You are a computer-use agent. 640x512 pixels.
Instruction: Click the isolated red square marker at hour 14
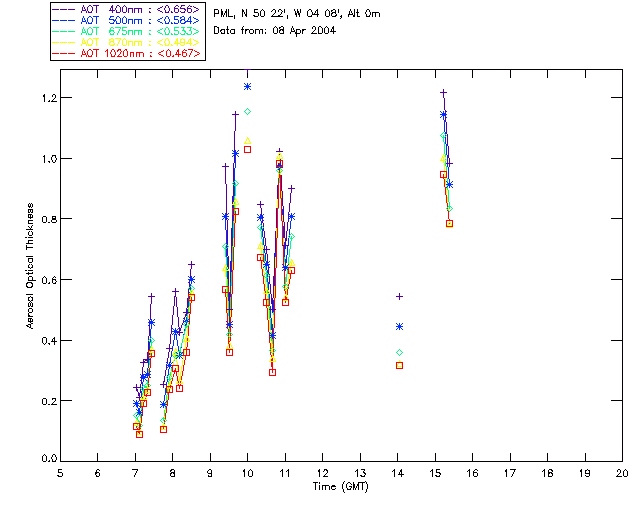pos(400,365)
